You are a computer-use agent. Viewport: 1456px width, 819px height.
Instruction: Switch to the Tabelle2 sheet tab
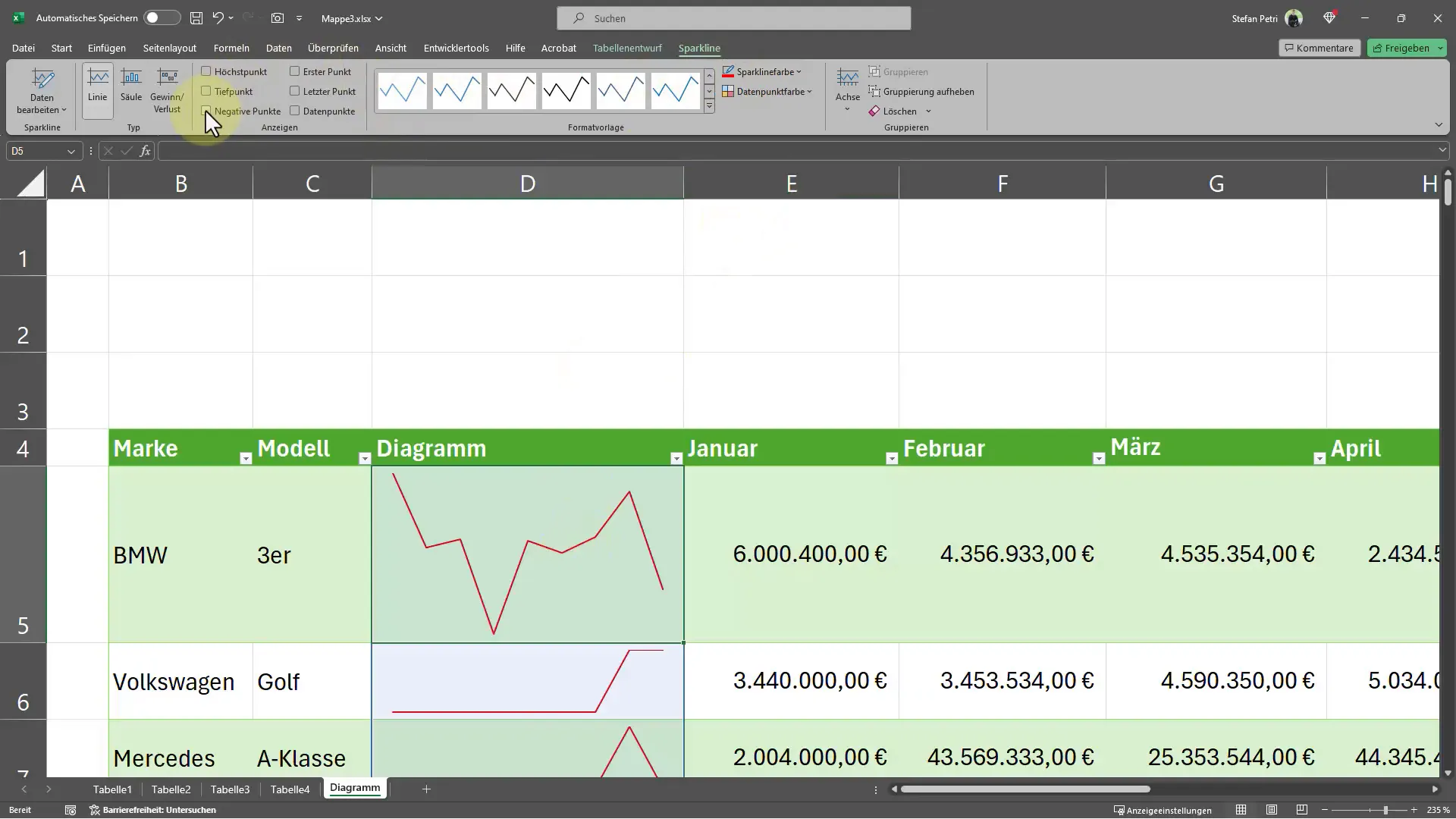[x=171, y=789]
